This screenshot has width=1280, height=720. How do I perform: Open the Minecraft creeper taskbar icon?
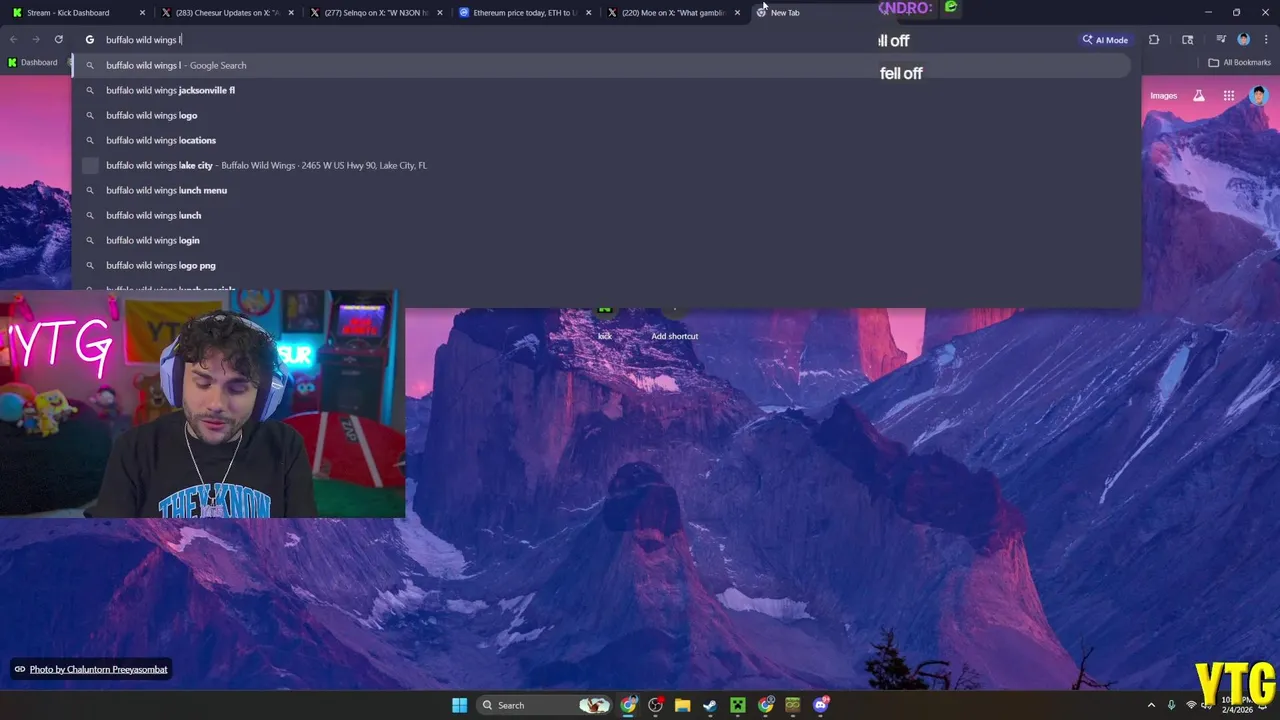point(738,705)
